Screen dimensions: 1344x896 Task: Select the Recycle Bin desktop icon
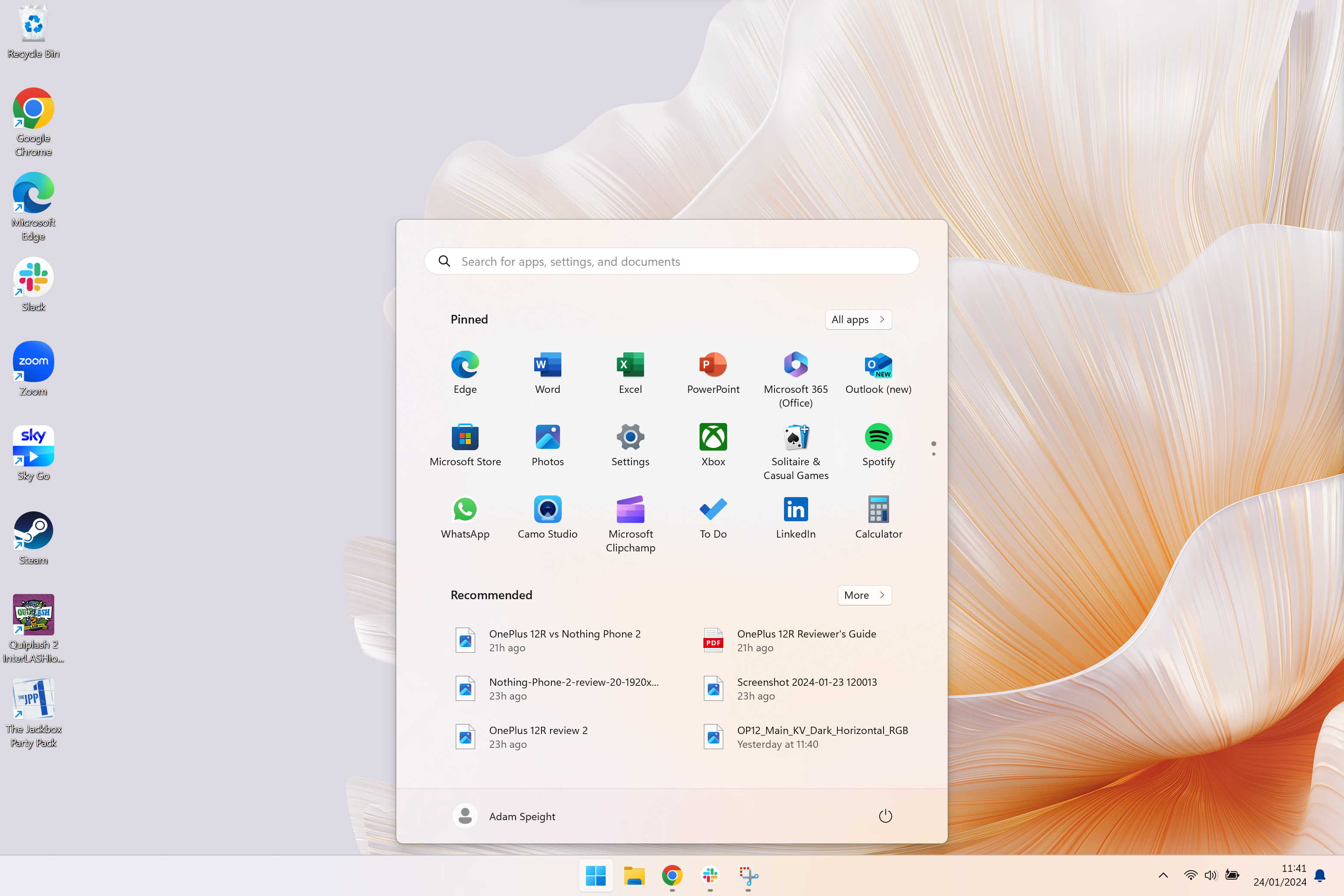click(x=33, y=33)
